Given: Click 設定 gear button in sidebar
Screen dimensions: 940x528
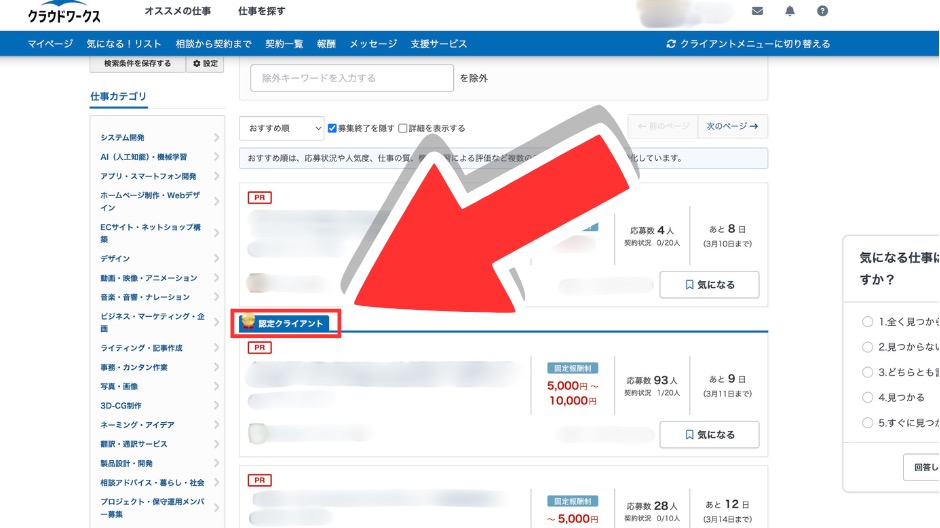Looking at the screenshot, I should 204,64.
